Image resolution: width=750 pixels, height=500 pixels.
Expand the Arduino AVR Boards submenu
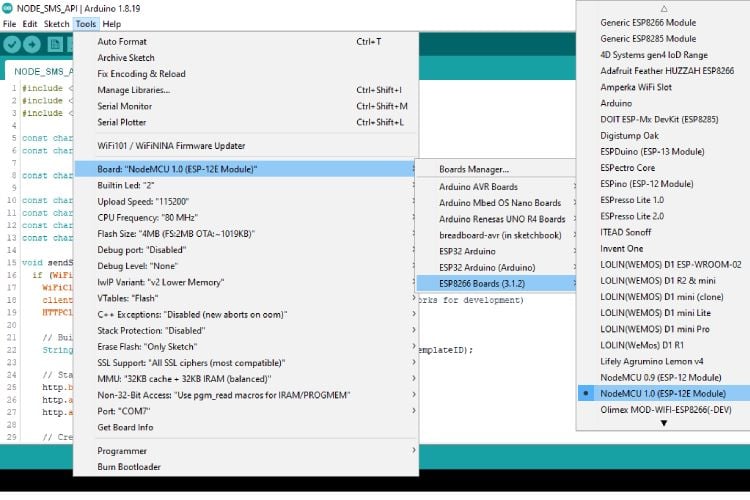496,187
